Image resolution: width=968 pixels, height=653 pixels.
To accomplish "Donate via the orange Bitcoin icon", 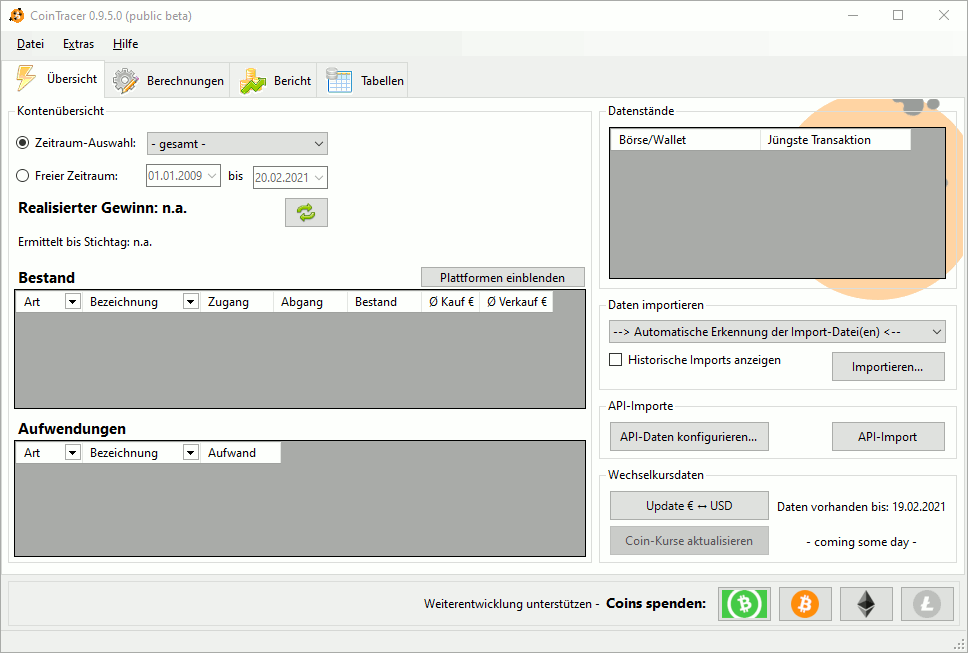I will tap(805, 604).
